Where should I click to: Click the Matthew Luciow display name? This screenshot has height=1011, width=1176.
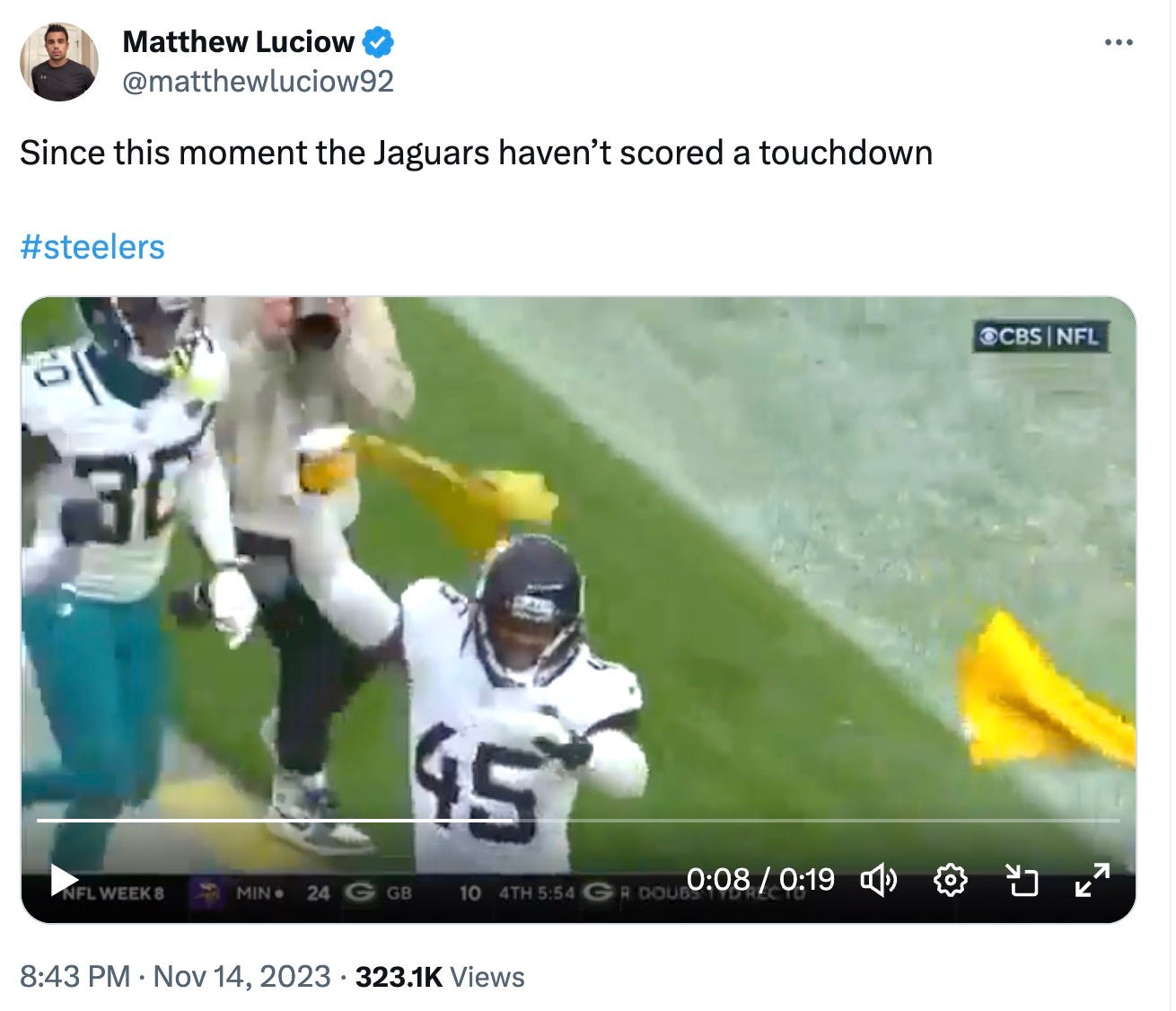coord(238,41)
